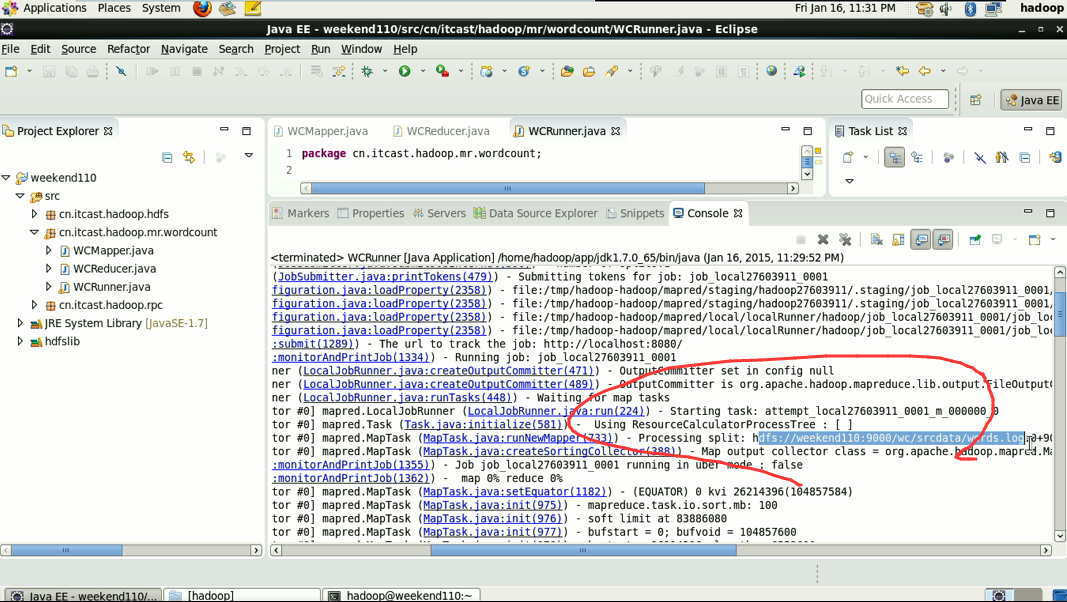Screen dimensions: 1067x602
Task: Switch to WCReducer.java editor tab
Action: click(442, 131)
